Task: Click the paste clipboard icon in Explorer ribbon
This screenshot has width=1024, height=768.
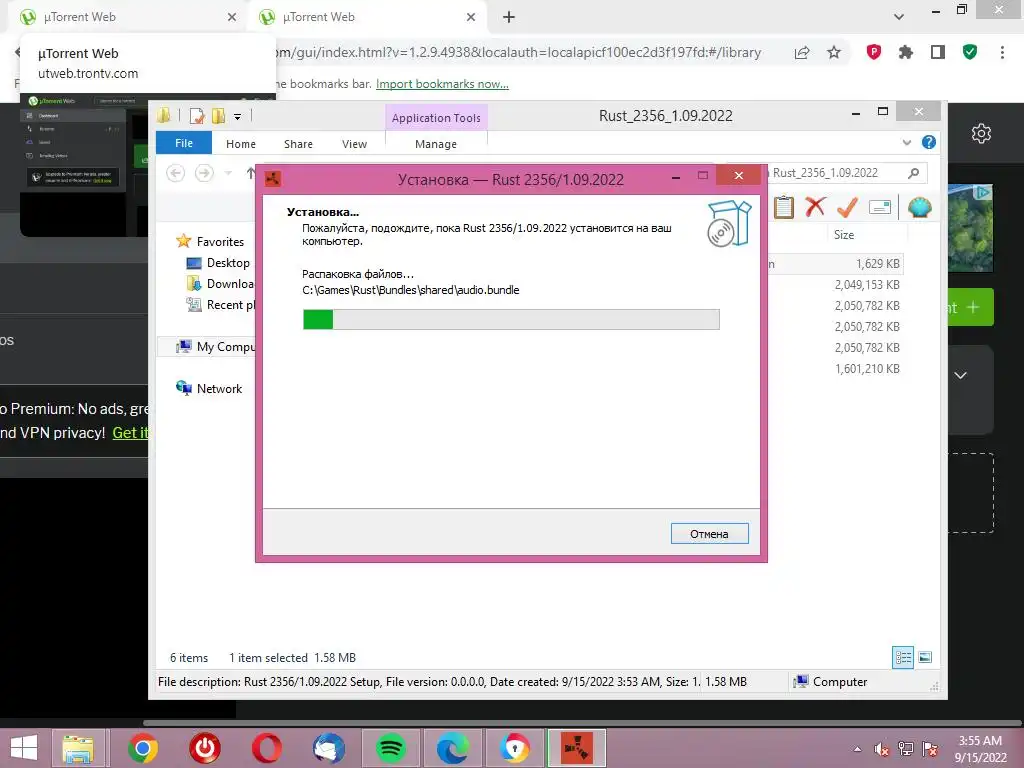Action: (x=784, y=208)
